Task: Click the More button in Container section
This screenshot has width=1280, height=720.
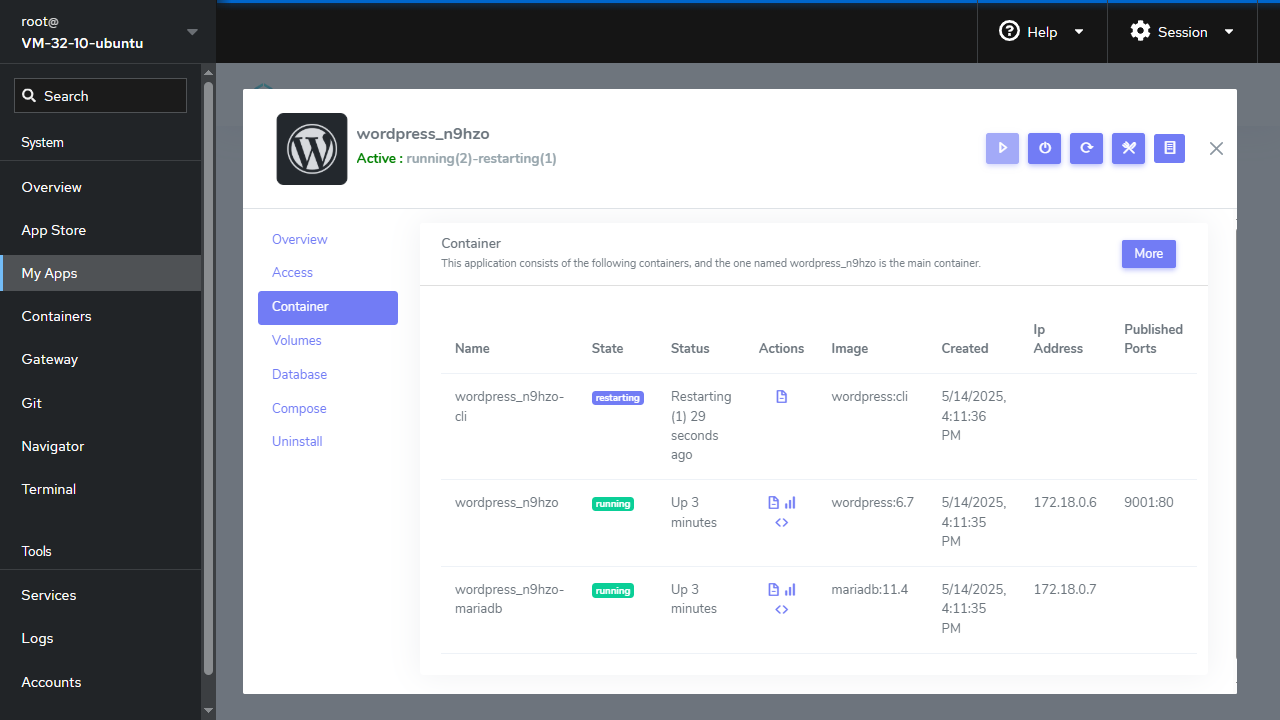Action: [x=1149, y=254]
